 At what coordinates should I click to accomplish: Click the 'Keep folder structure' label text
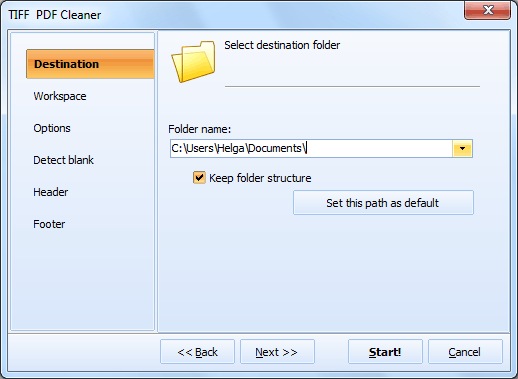(x=260, y=178)
